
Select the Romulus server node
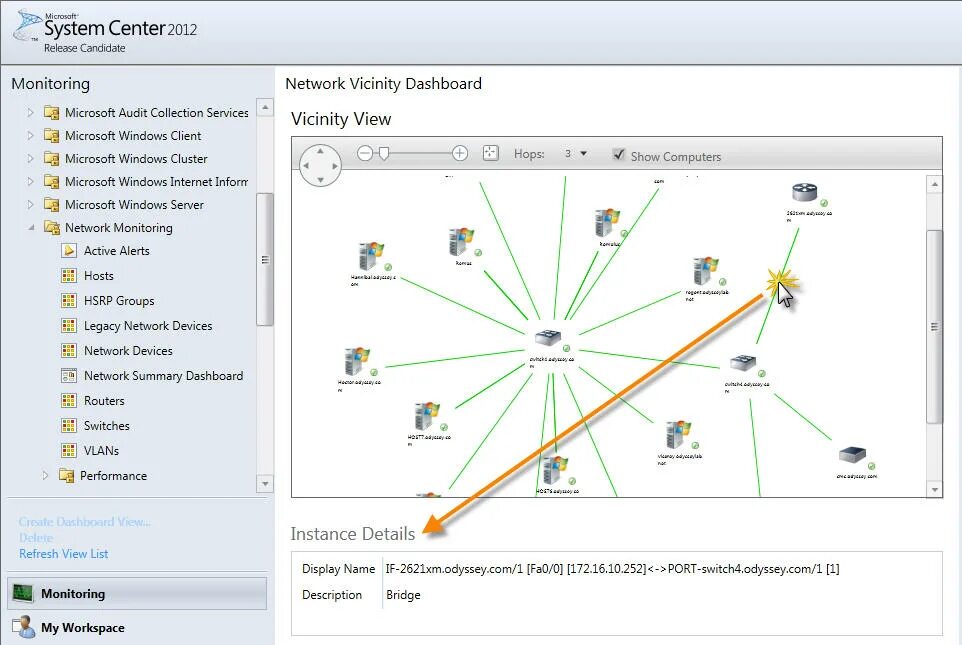pos(607,223)
